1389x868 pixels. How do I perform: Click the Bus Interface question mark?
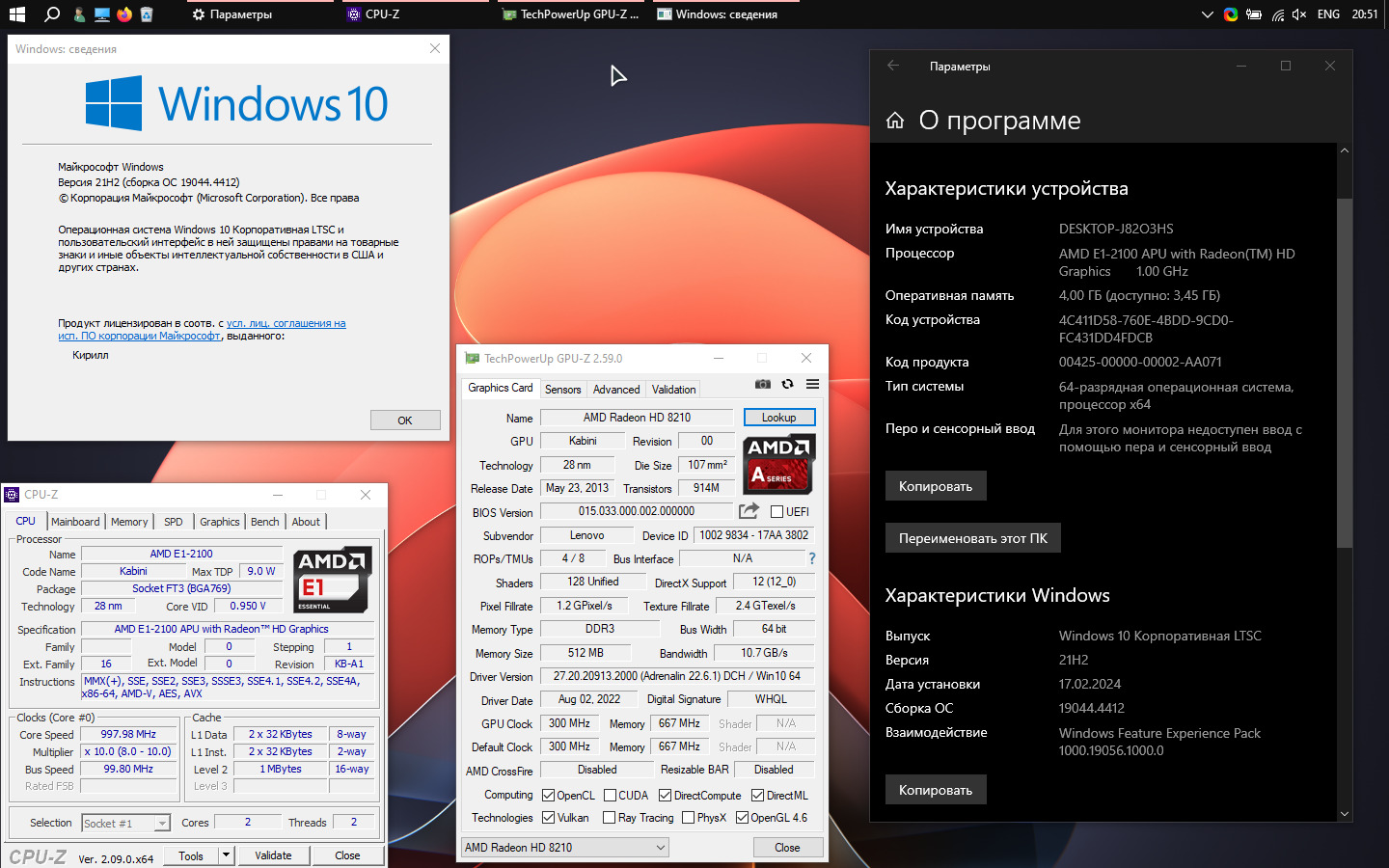(x=812, y=558)
